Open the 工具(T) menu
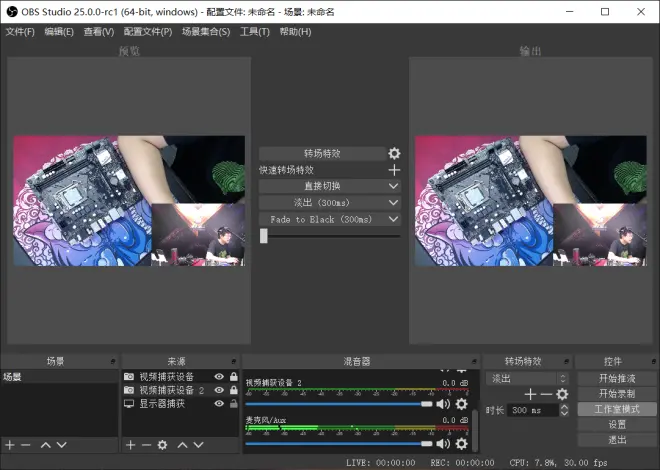 pyautogui.click(x=255, y=32)
